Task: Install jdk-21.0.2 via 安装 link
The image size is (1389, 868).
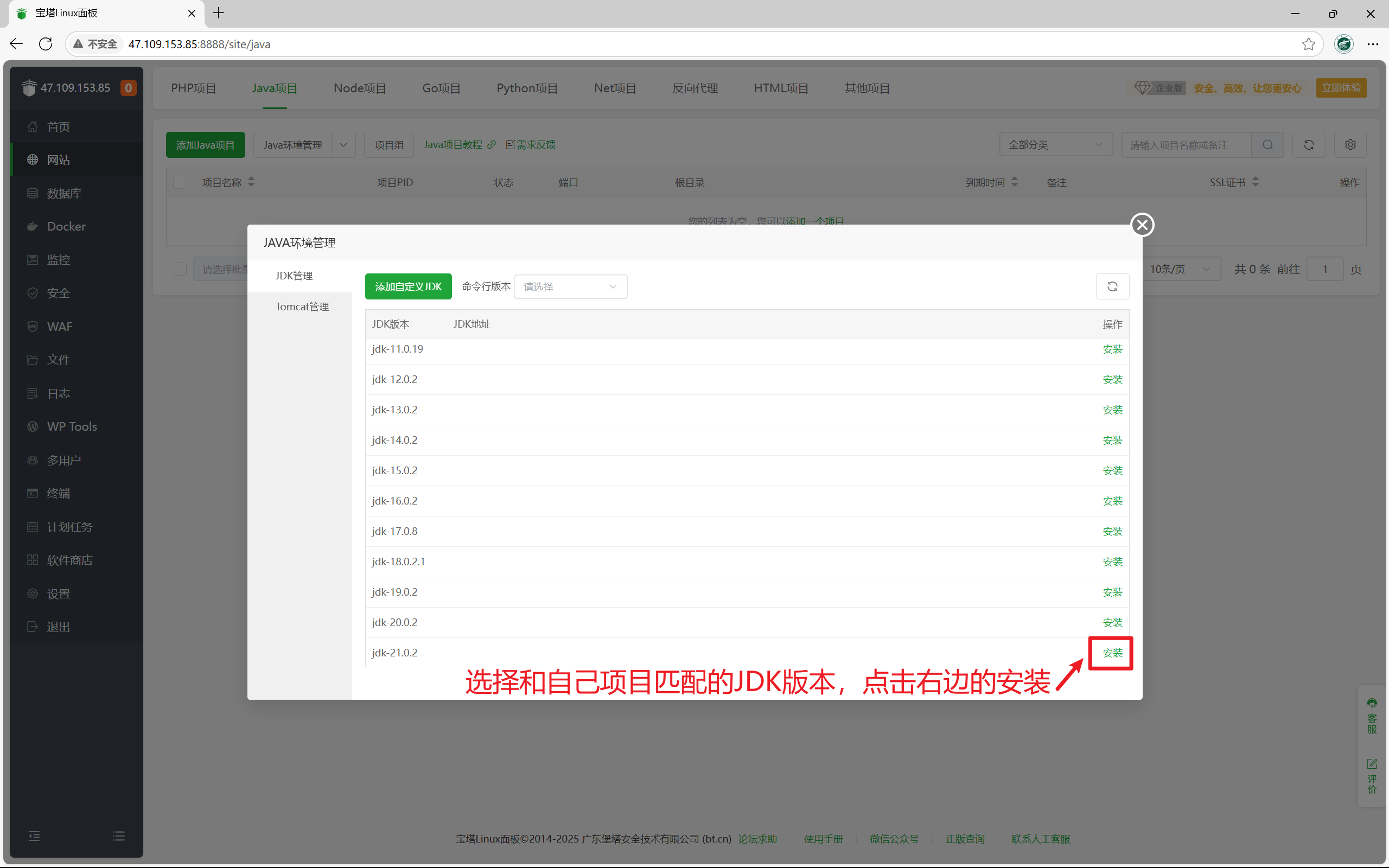Action: [x=1112, y=653]
